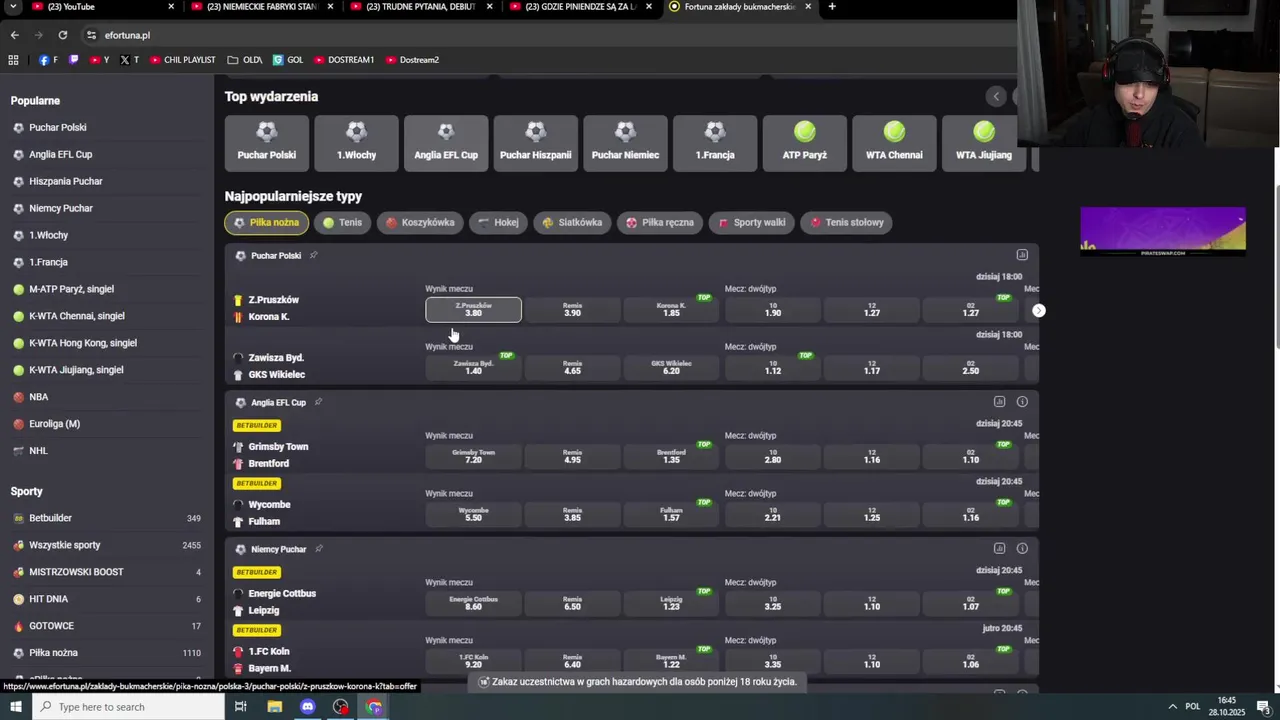The width and height of the screenshot is (1280, 720).
Task: Open 1.Francja top event tile
Action: coord(715,143)
